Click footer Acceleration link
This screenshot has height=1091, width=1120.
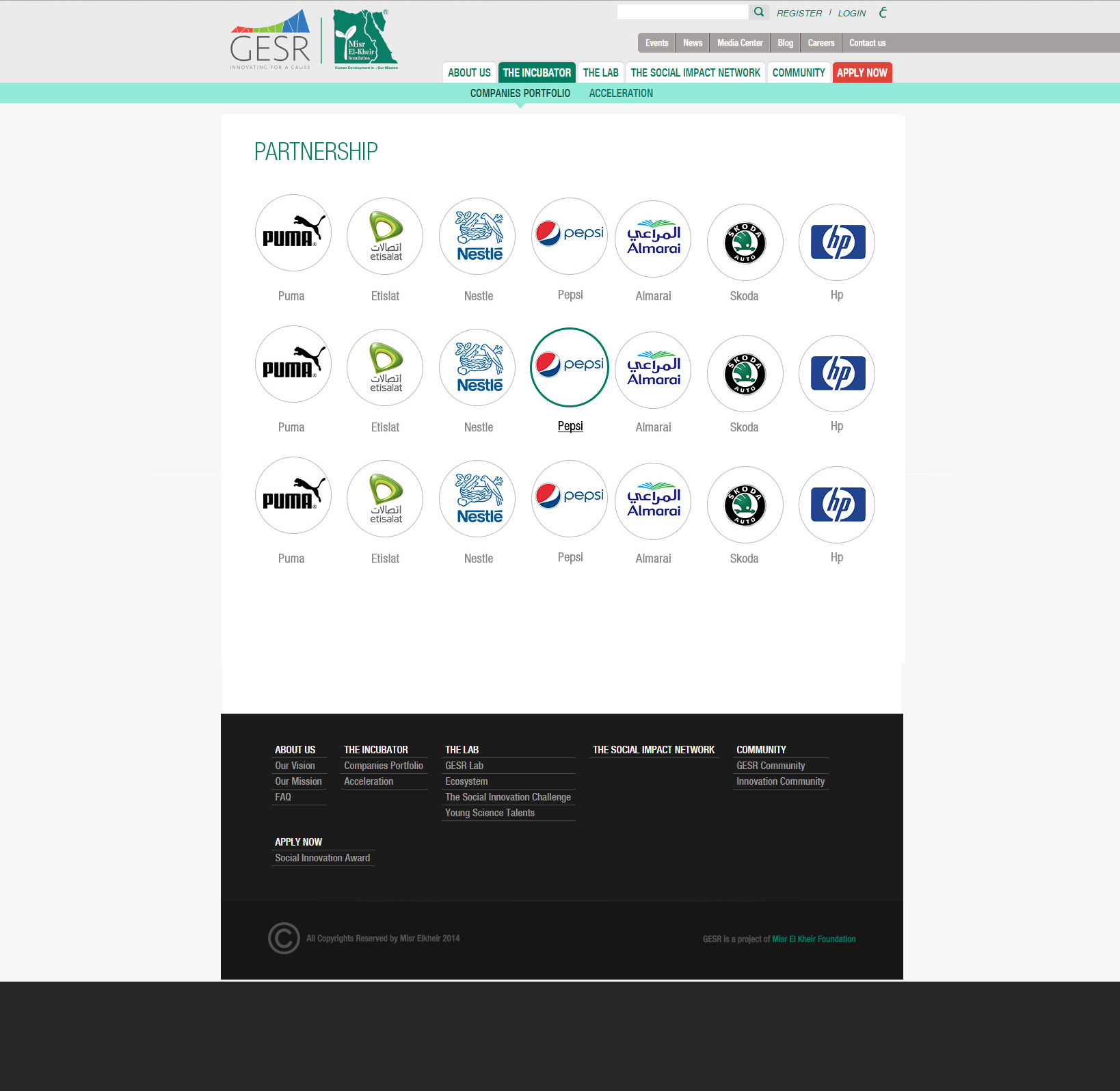(x=369, y=781)
